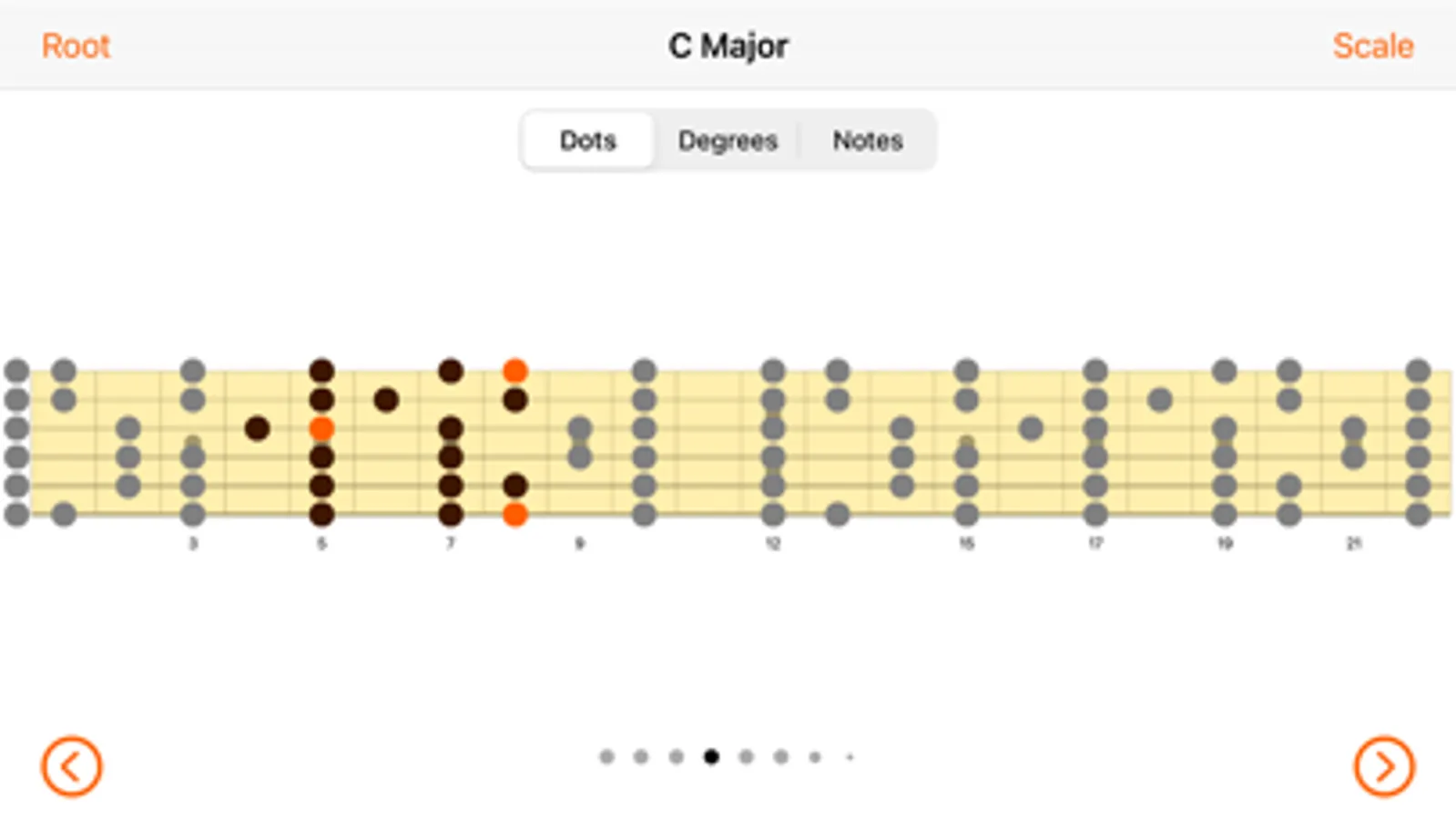This screenshot has width=1456, height=820.
Task: Switch to Notes display mode
Action: coord(867,140)
